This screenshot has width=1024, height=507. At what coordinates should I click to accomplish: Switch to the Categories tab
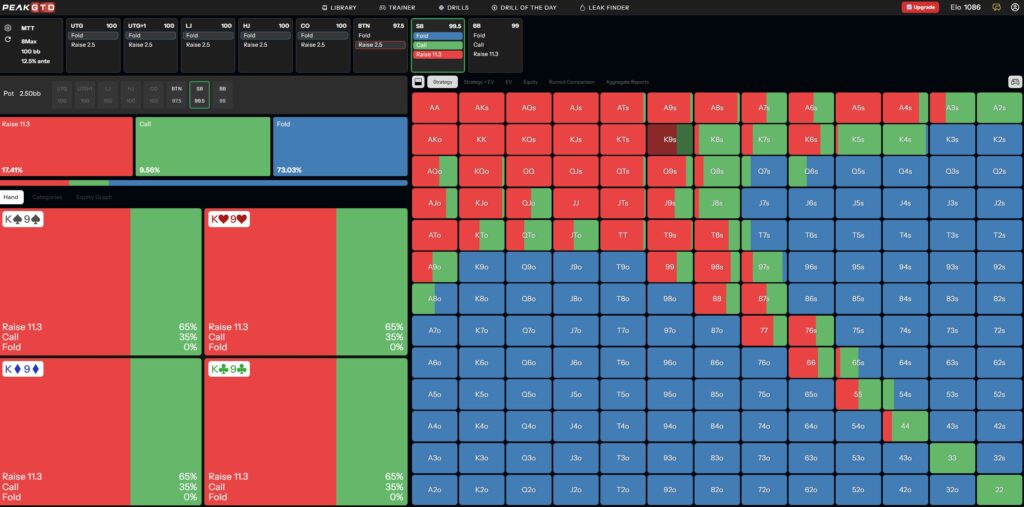click(x=48, y=197)
